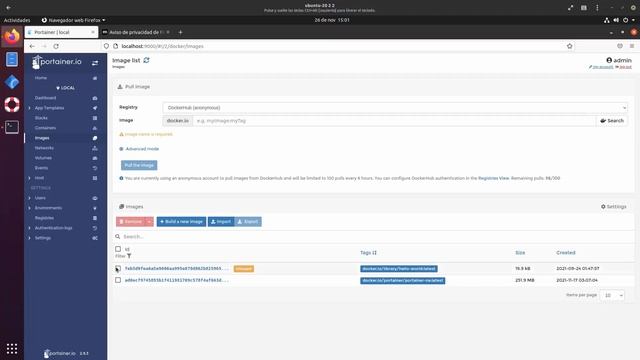The height and width of the screenshot is (360, 640).
Task: Open the Firefox hamburger menu
Action: click(x=632, y=46)
